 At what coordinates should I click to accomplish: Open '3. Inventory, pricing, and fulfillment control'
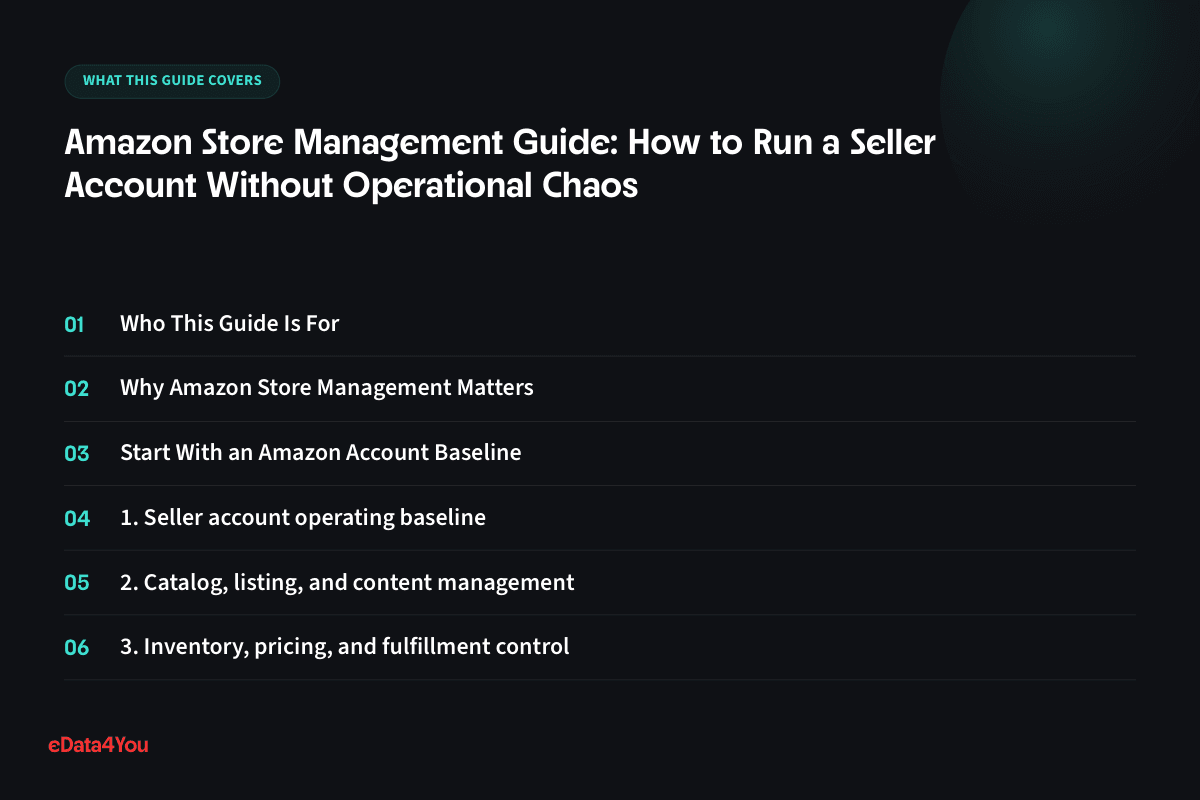(345, 646)
